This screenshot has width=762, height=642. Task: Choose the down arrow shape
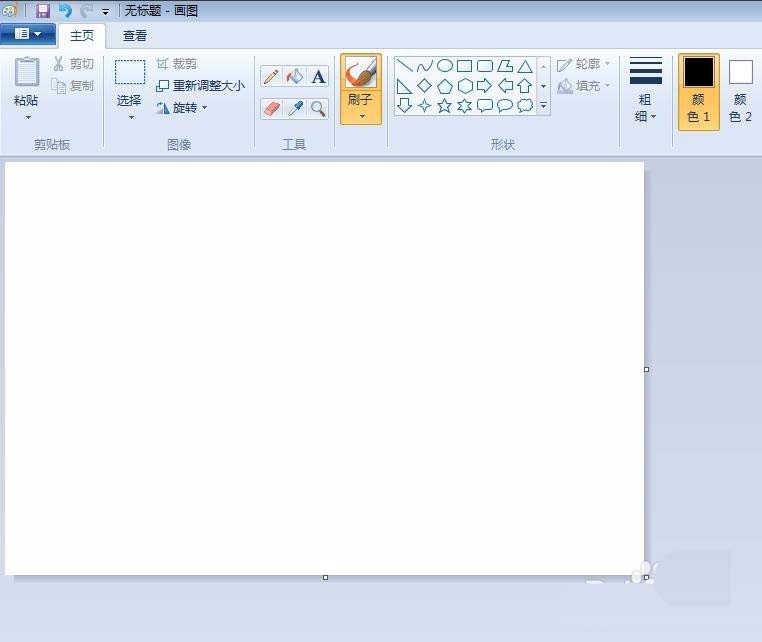click(x=404, y=105)
